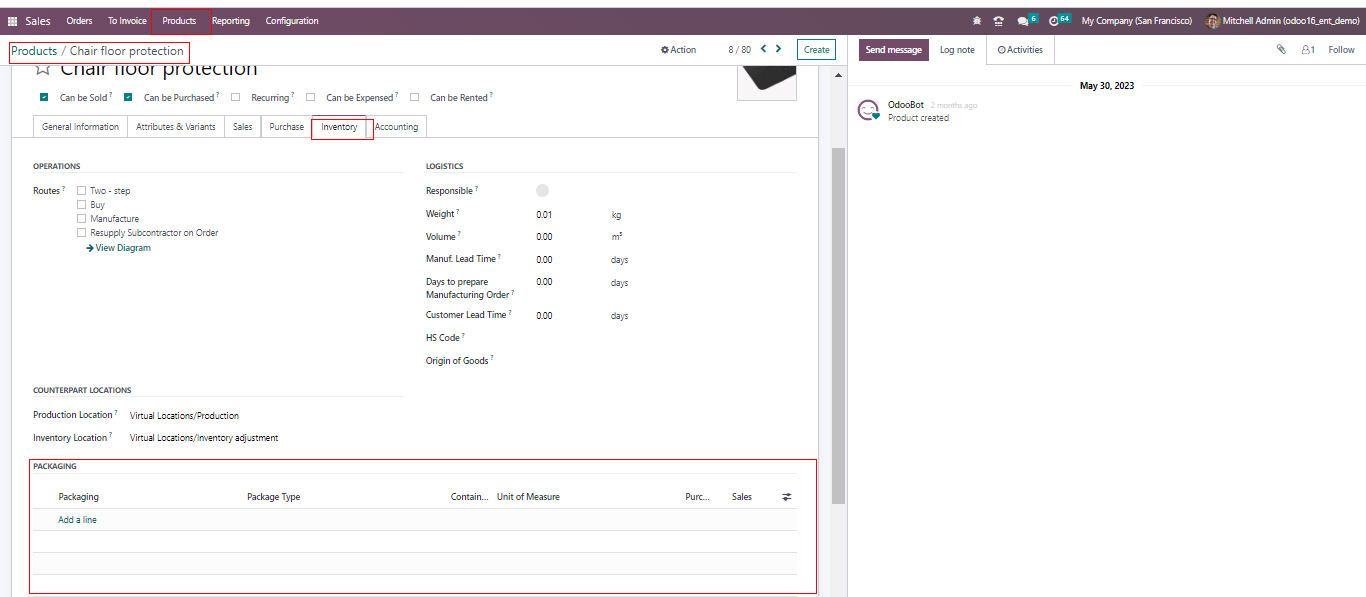Click the debug bug icon in top bar
This screenshot has height=597, width=1366.
(x=977, y=21)
